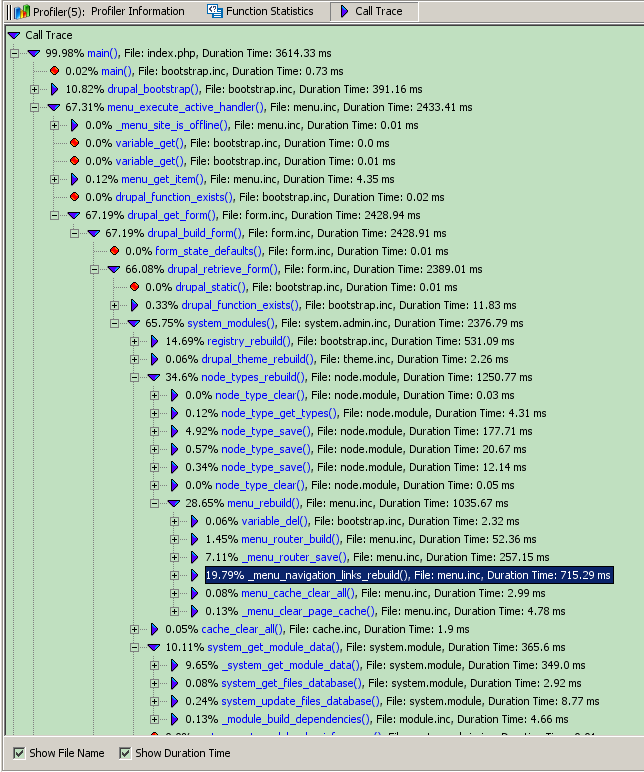Click blue arrow icon of drupal_theme_rebuild()

pos(155,359)
